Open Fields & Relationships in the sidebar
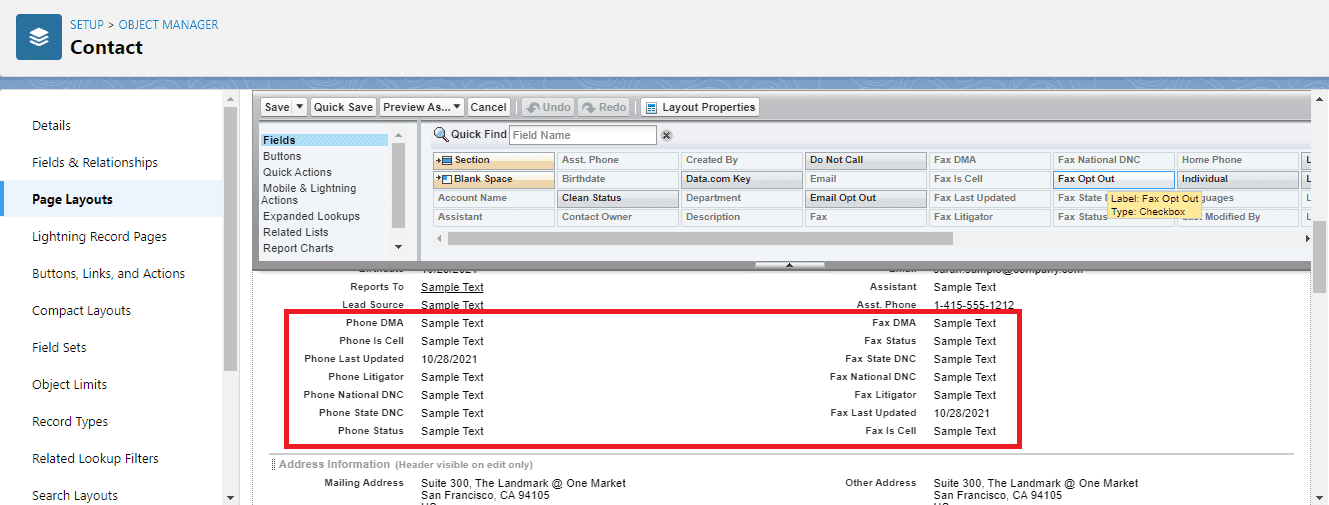This screenshot has height=505, width=1329. pos(95,162)
